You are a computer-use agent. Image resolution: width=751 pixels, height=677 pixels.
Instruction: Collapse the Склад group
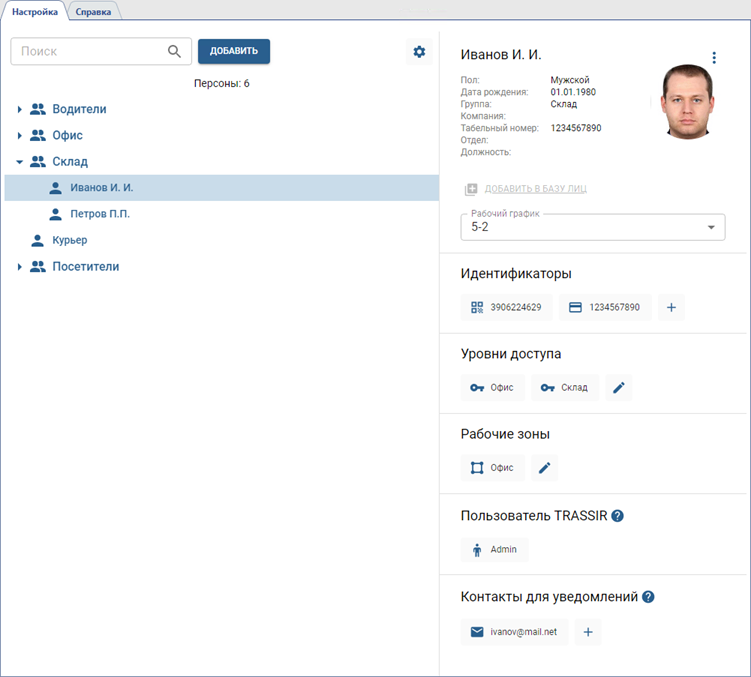tap(19, 161)
